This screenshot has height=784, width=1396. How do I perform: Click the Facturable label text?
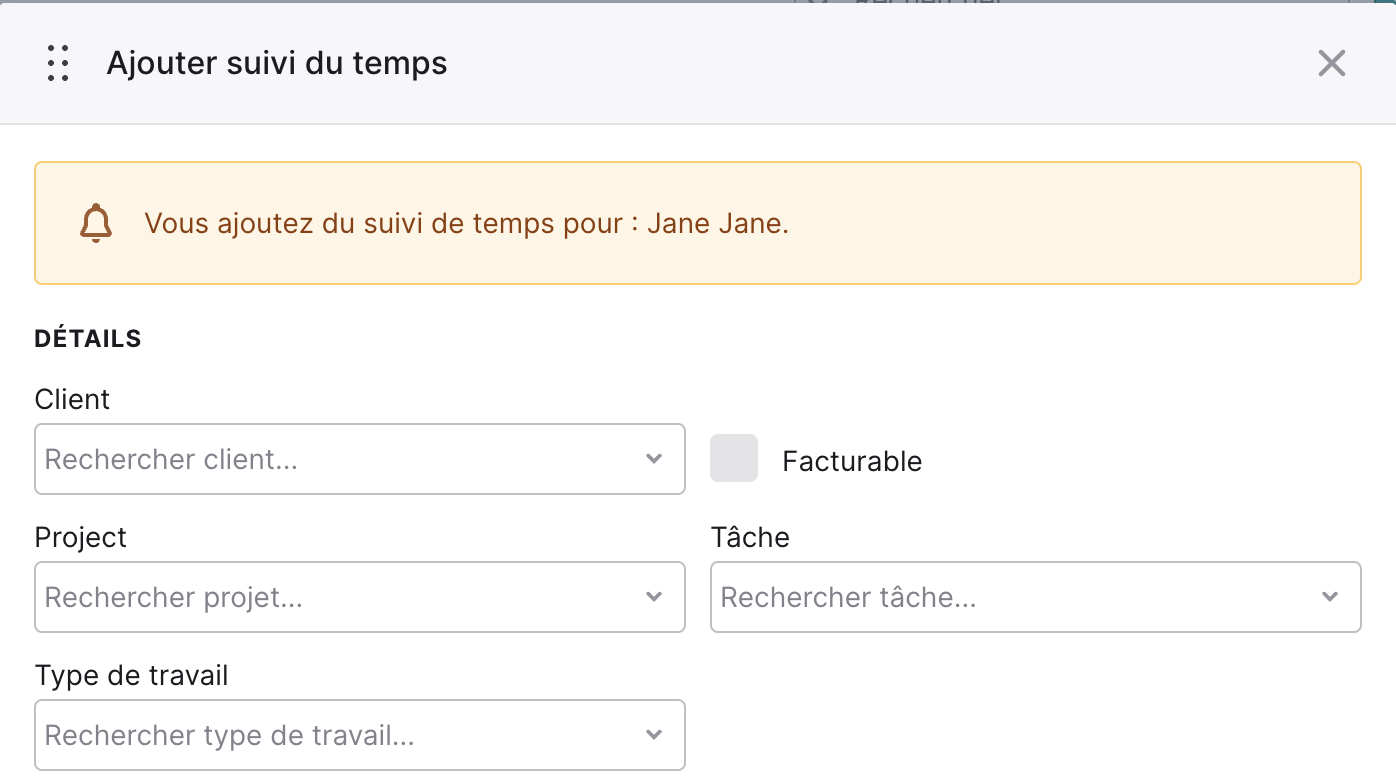852,461
